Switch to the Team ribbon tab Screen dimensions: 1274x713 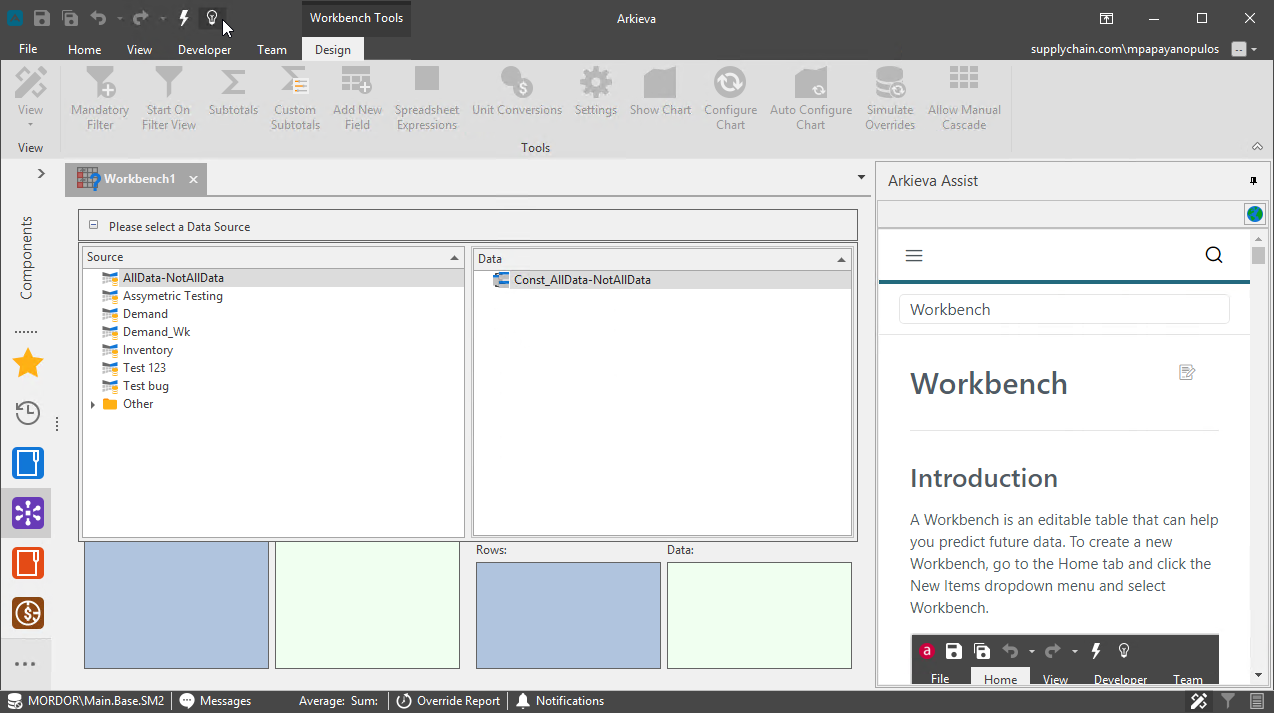tap(272, 50)
